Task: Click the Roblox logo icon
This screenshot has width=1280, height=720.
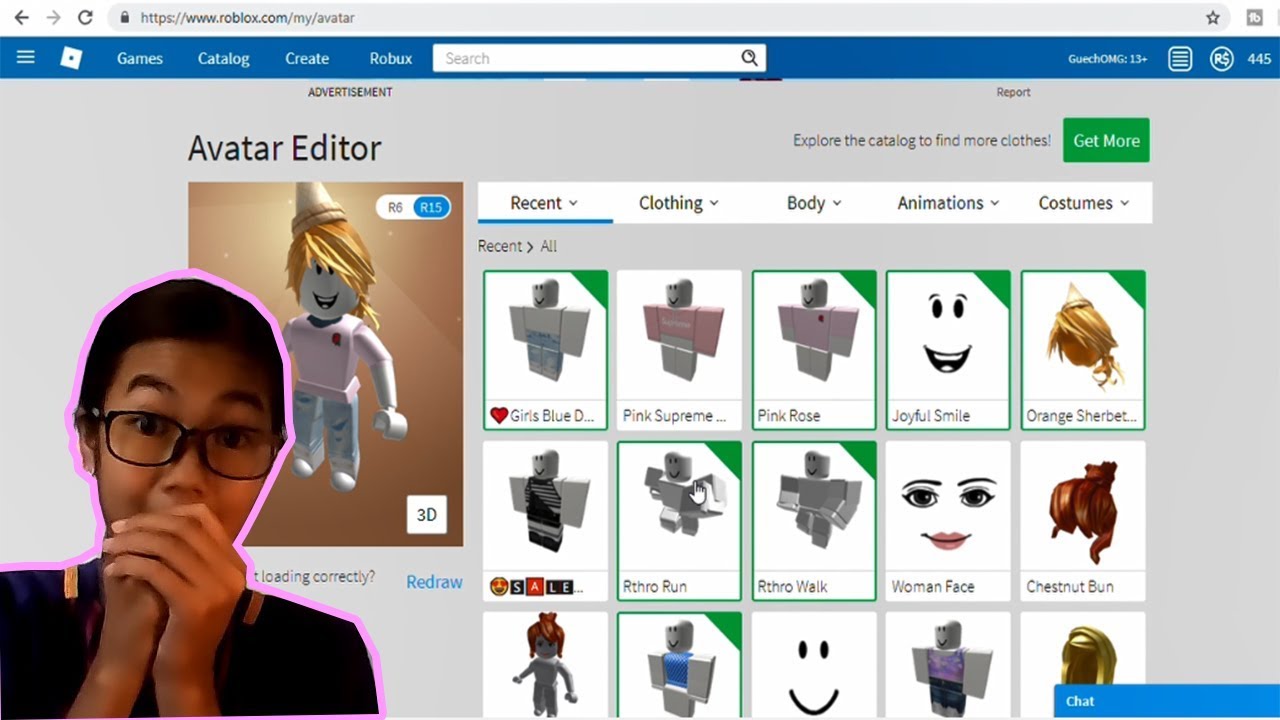Action: (71, 58)
